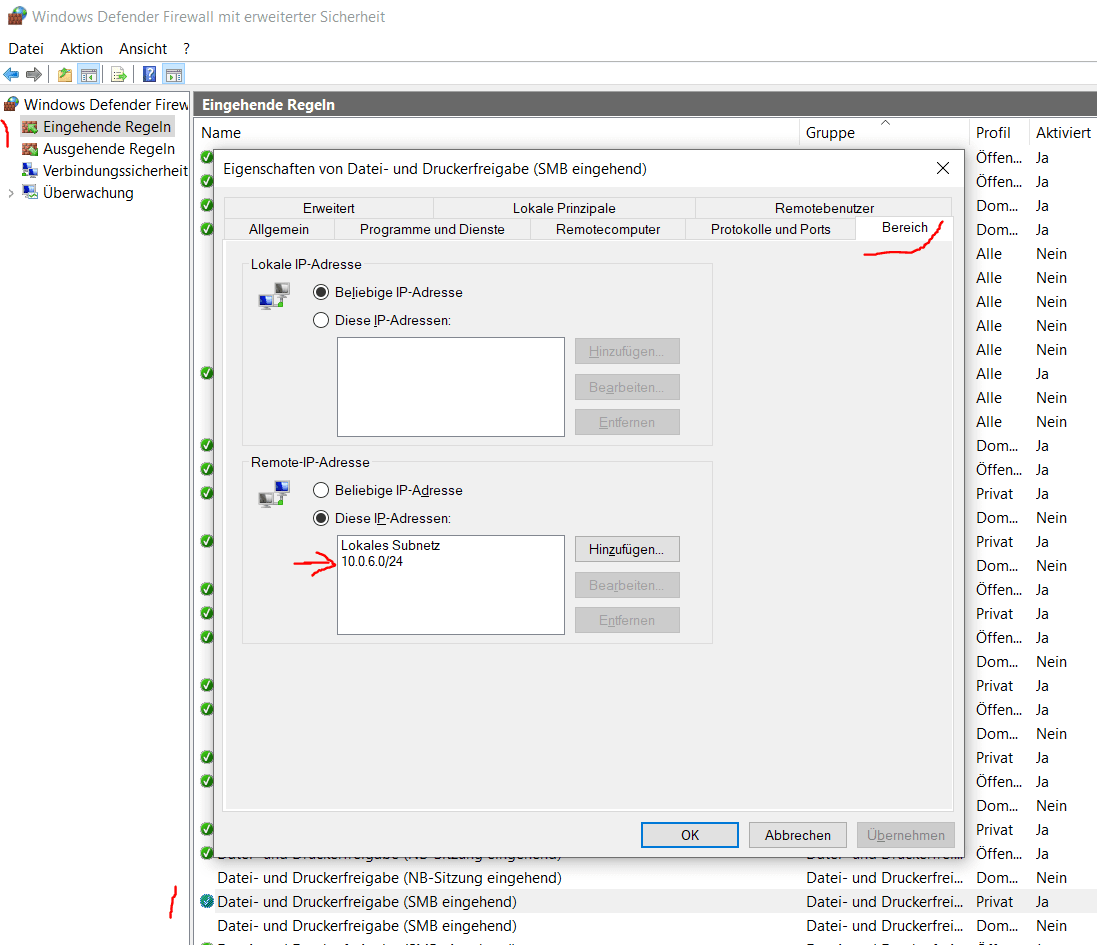Viewport: 1097px width, 945px height.
Task: Click the Abbrechen button
Action: 798,835
